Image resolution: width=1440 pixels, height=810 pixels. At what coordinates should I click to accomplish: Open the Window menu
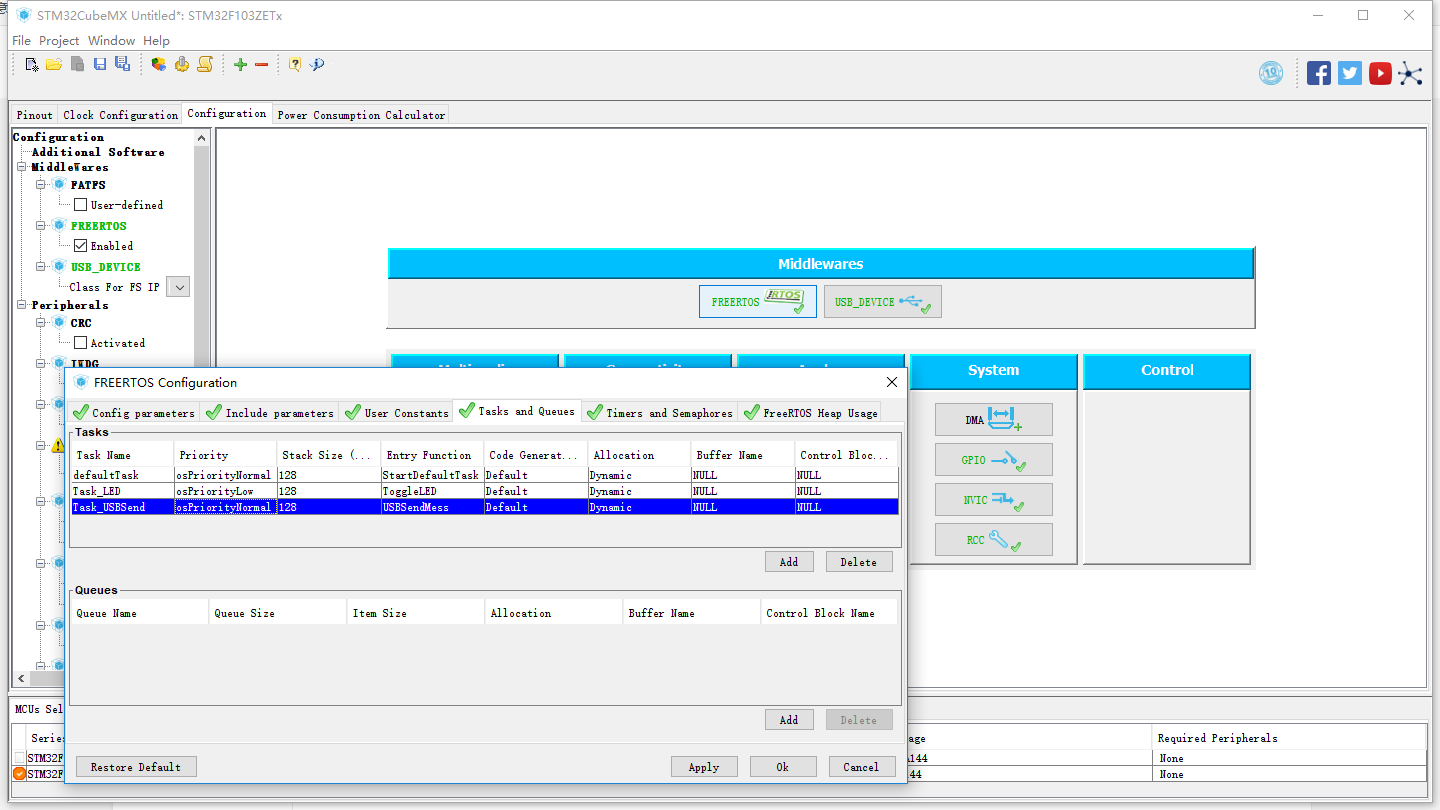click(x=111, y=41)
